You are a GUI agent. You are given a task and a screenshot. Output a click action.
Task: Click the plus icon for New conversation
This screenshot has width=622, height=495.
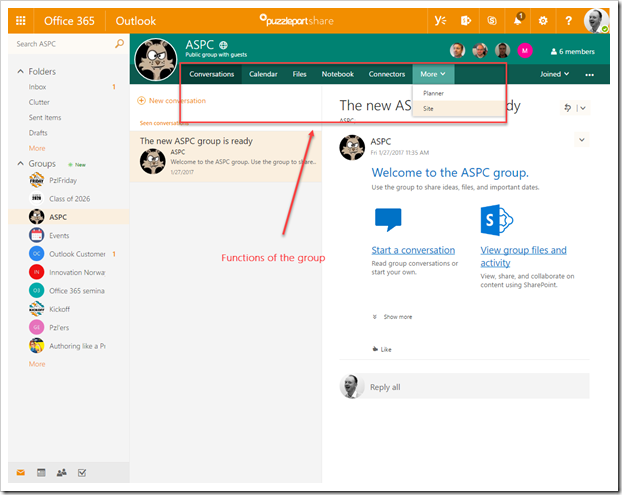141,101
